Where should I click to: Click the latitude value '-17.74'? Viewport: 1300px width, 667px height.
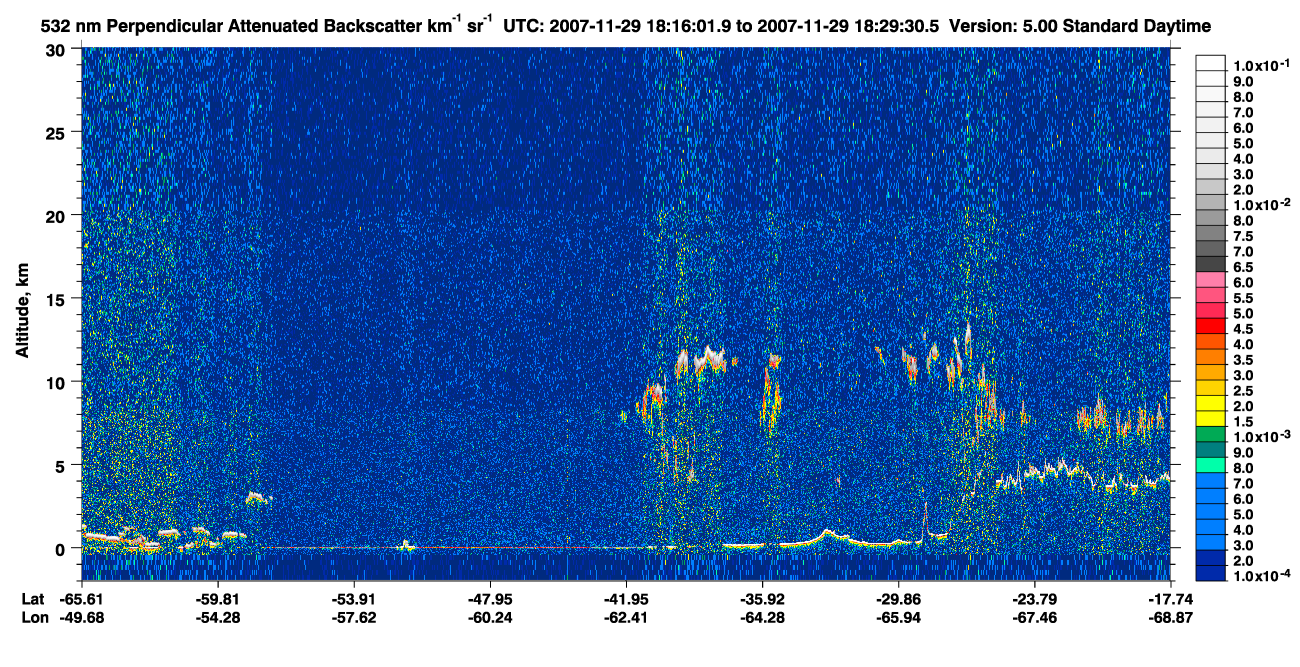tap(1170, 599)
